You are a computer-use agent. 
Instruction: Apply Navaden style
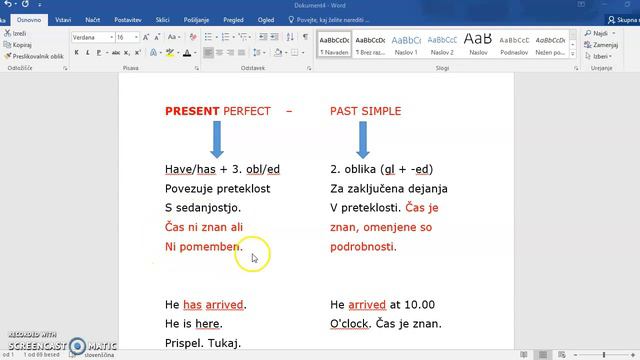(334, 44)
